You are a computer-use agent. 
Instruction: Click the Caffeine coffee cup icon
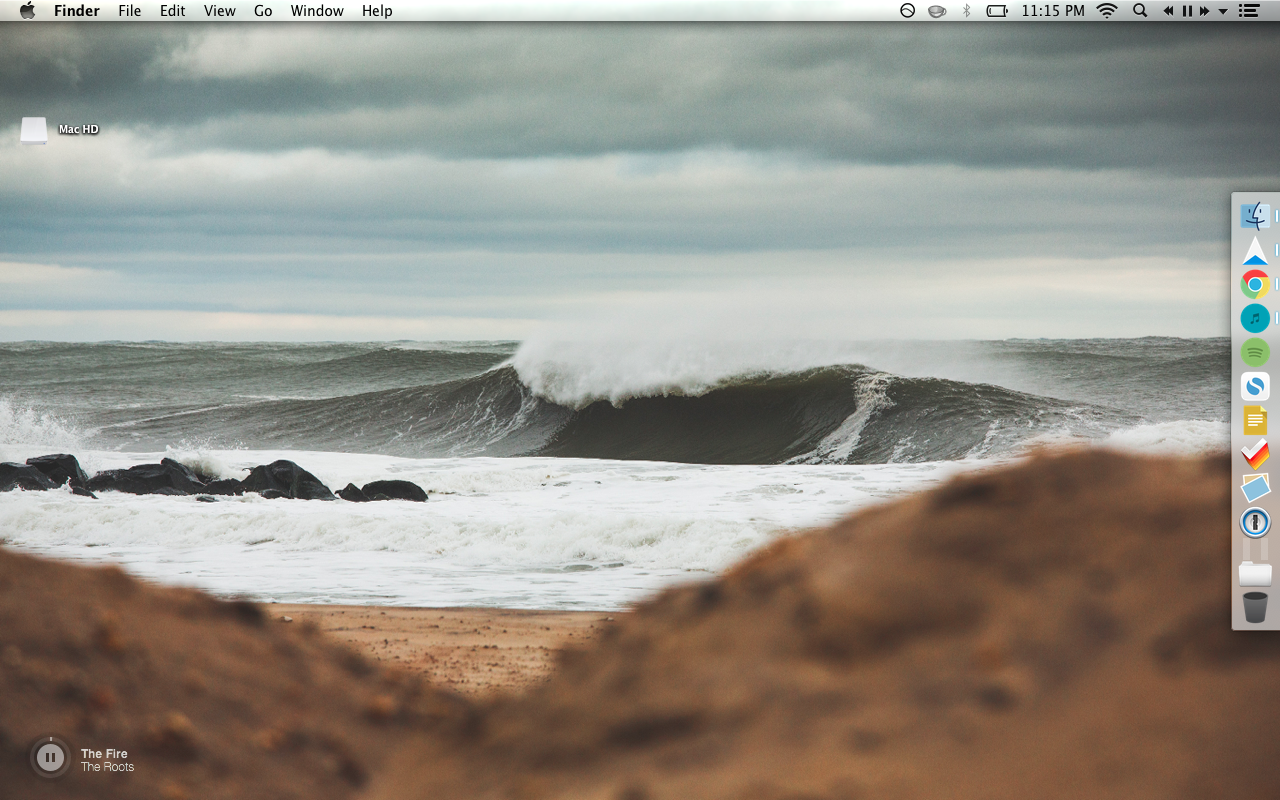point(937,11)
